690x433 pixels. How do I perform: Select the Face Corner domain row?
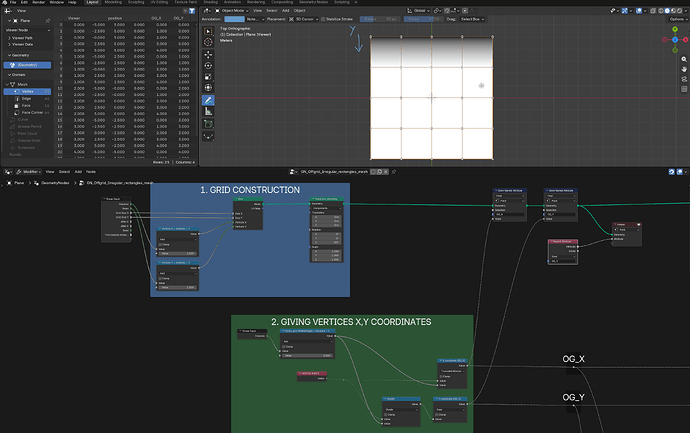[x=27, y=113]
